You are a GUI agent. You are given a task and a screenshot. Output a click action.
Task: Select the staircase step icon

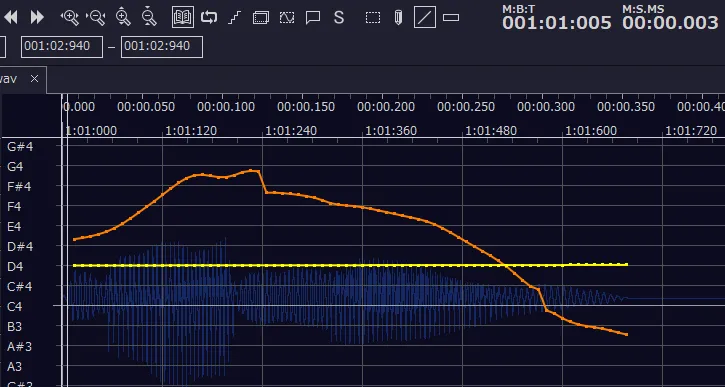(235, 18)
